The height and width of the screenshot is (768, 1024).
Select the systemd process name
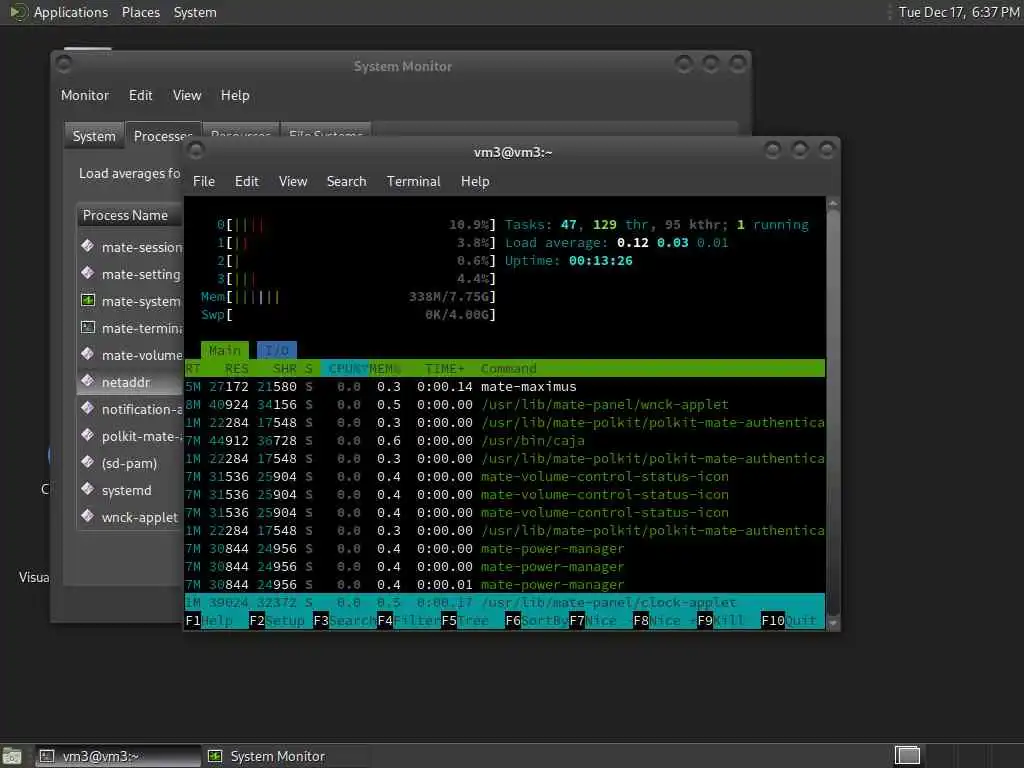click(126, 490)
